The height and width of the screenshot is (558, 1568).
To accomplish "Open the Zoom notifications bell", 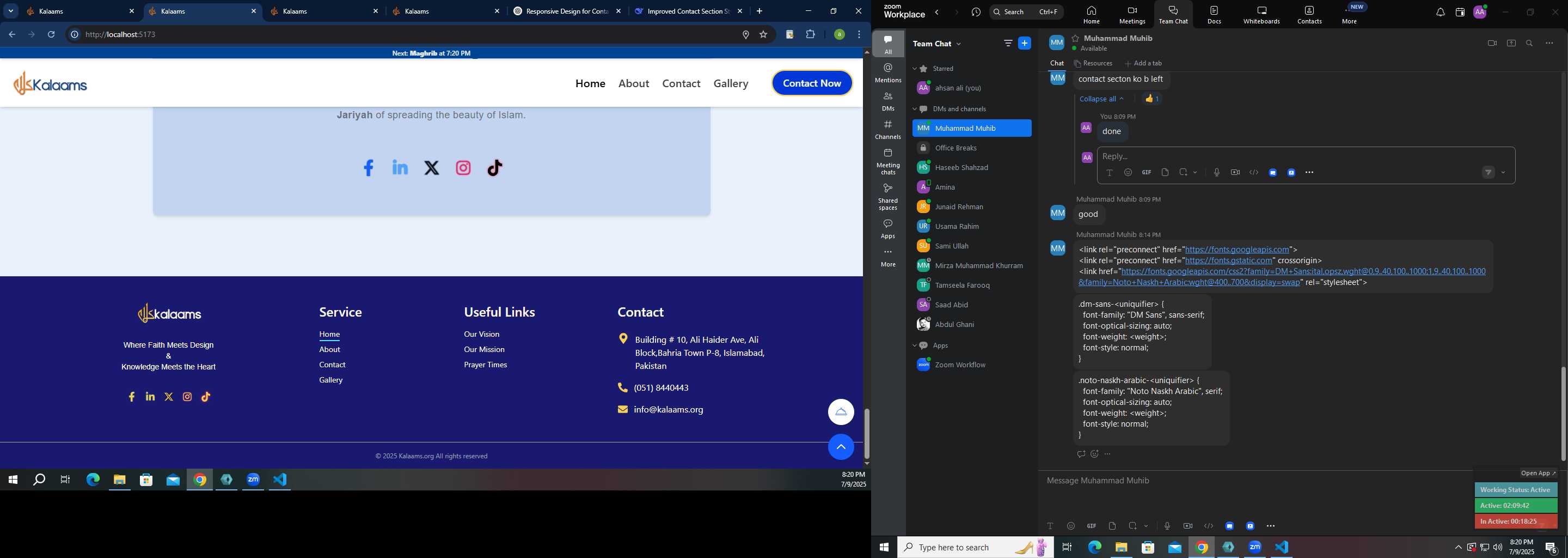I will pos(1440,12).
